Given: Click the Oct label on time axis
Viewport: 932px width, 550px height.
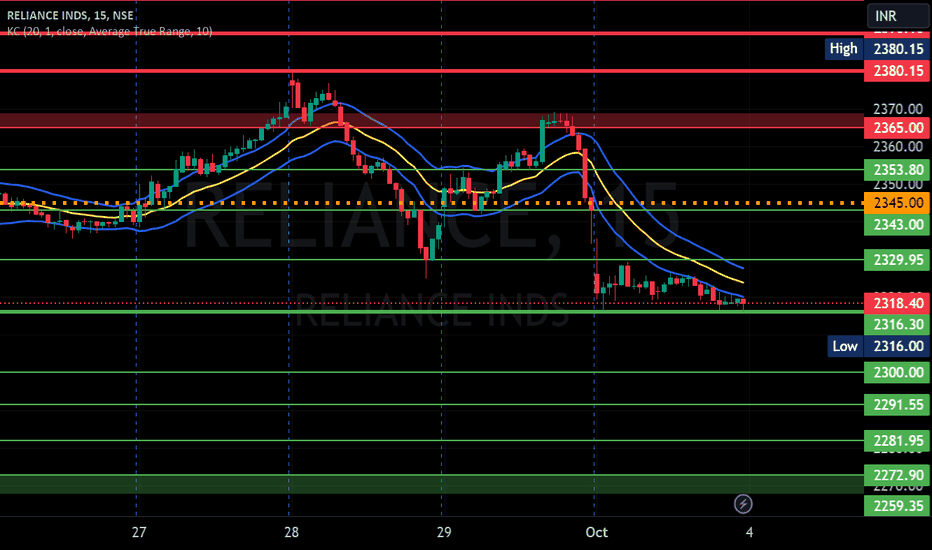Looking at the screenshot, I should point(596,532).
